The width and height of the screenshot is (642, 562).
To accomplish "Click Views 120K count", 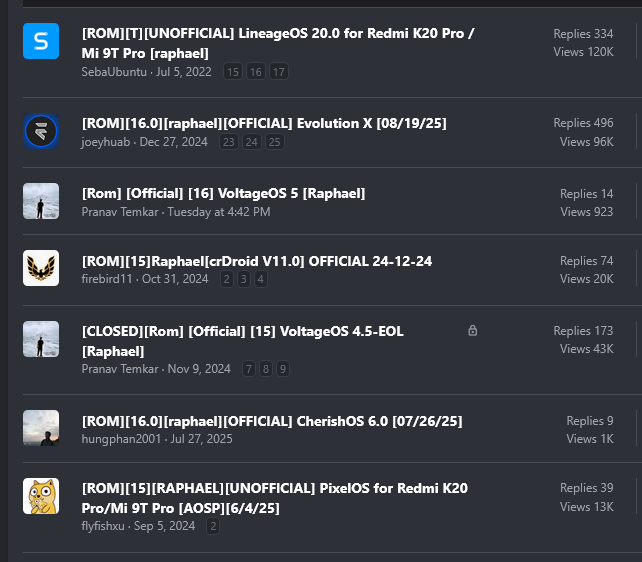I will click(x=583, y=52).
